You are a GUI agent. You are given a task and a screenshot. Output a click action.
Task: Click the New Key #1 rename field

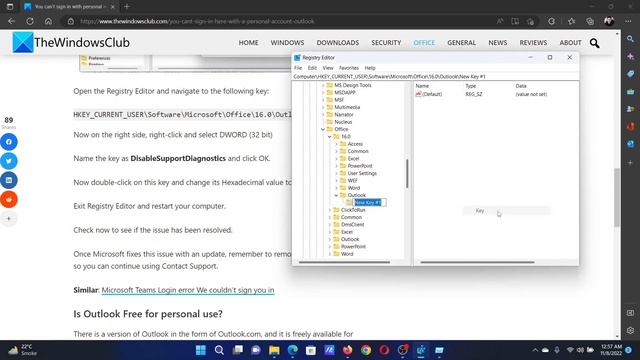[x=369, y=202]
